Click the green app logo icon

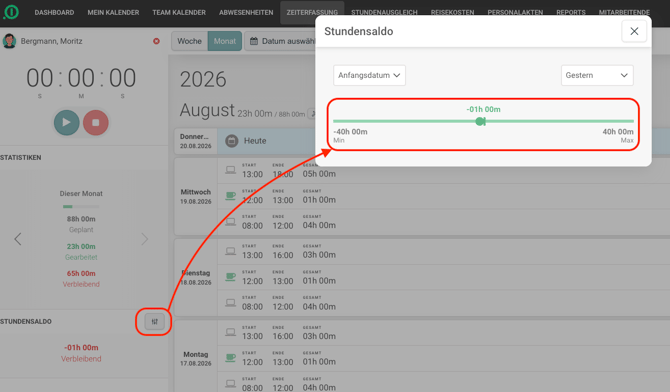[11, 12]
